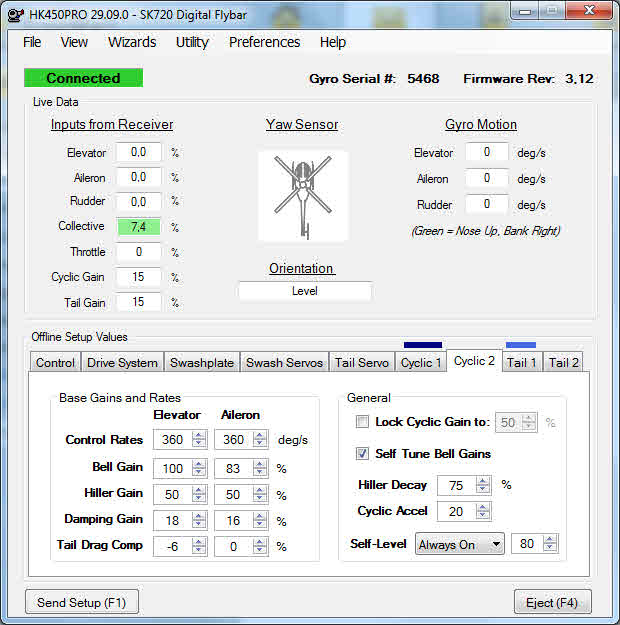Click the Gyro Motion Elevator value field
The image size is (620, 625).
coord(487,152)
